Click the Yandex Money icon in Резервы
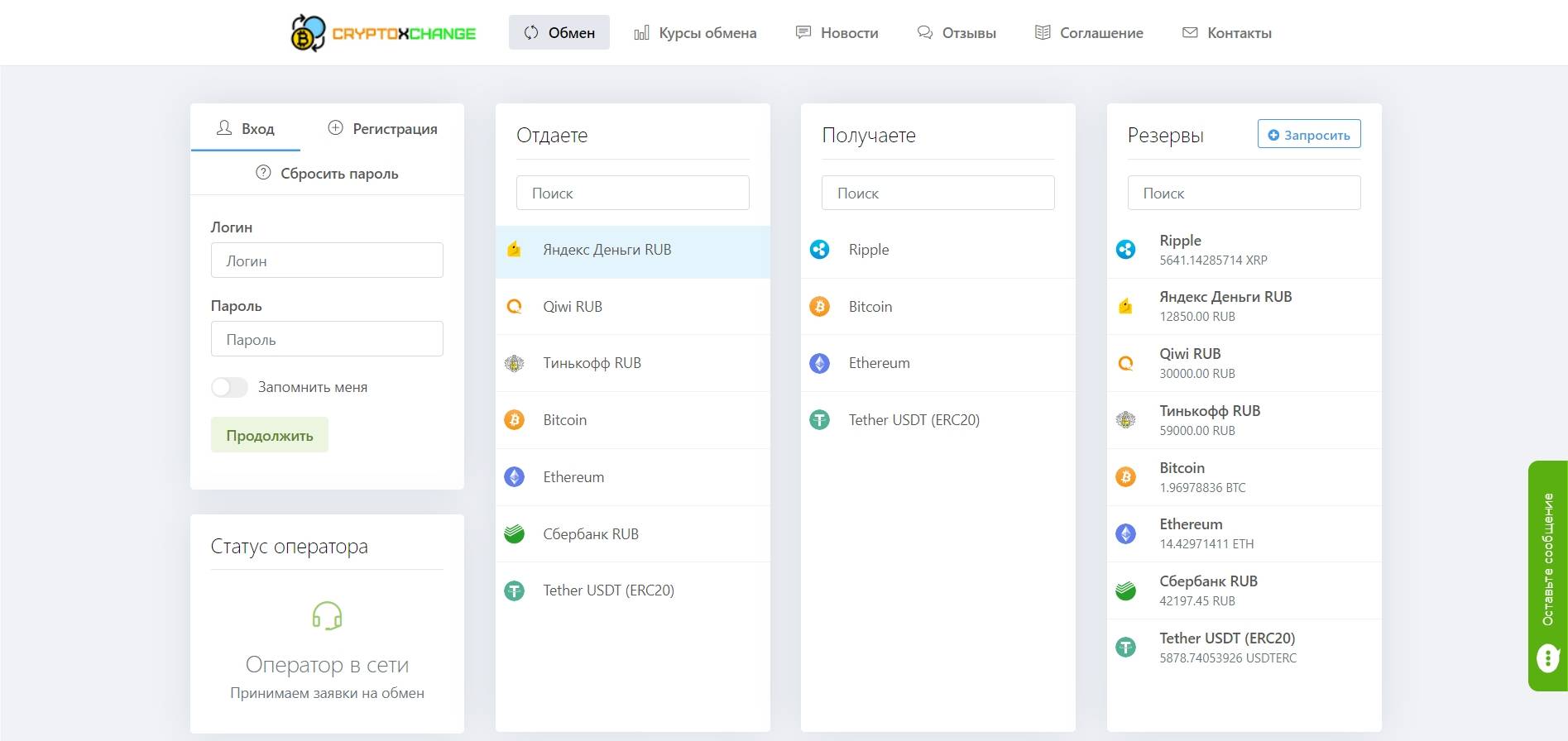The width and height of the screenshot is (1568, 741). (x=1125, y=306)
